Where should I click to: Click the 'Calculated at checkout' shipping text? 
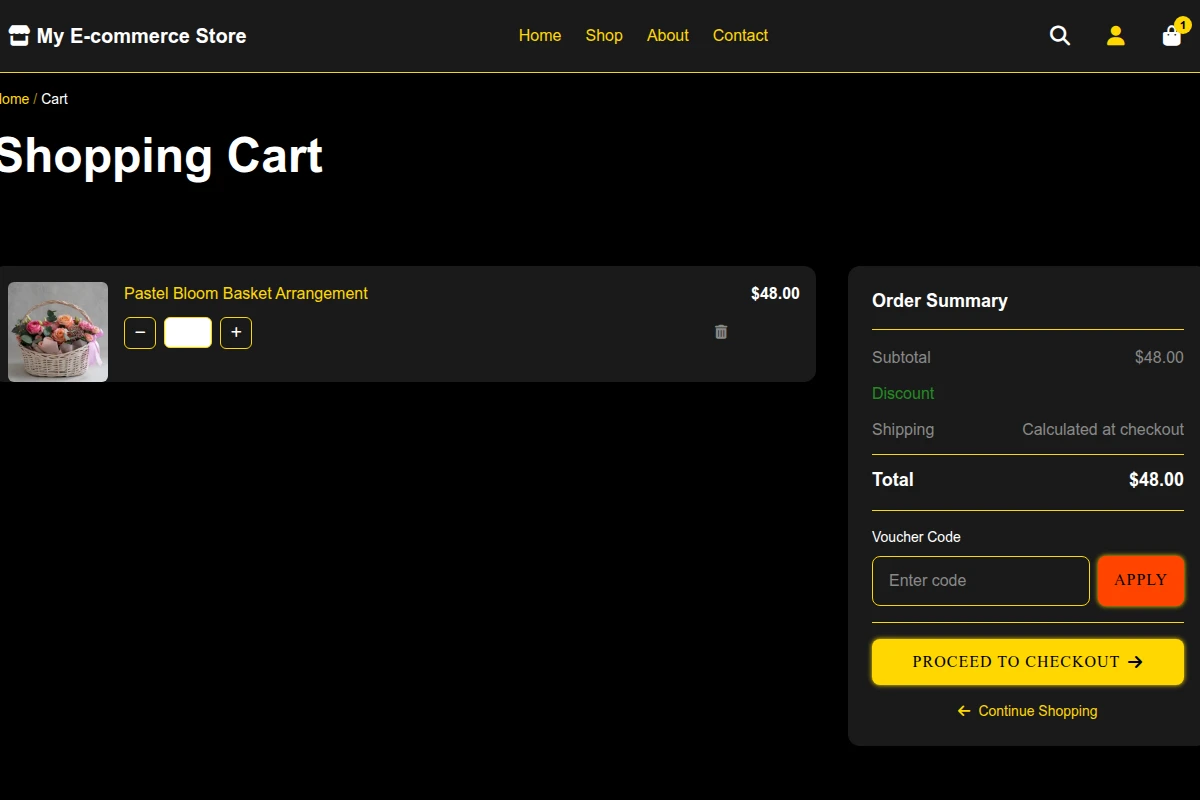click(1103, 429)
